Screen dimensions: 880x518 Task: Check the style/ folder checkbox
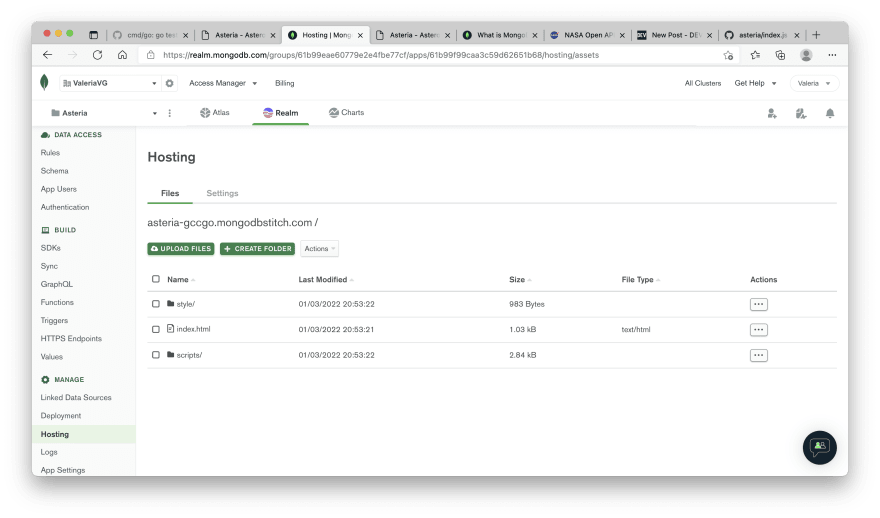click(156, 304)
